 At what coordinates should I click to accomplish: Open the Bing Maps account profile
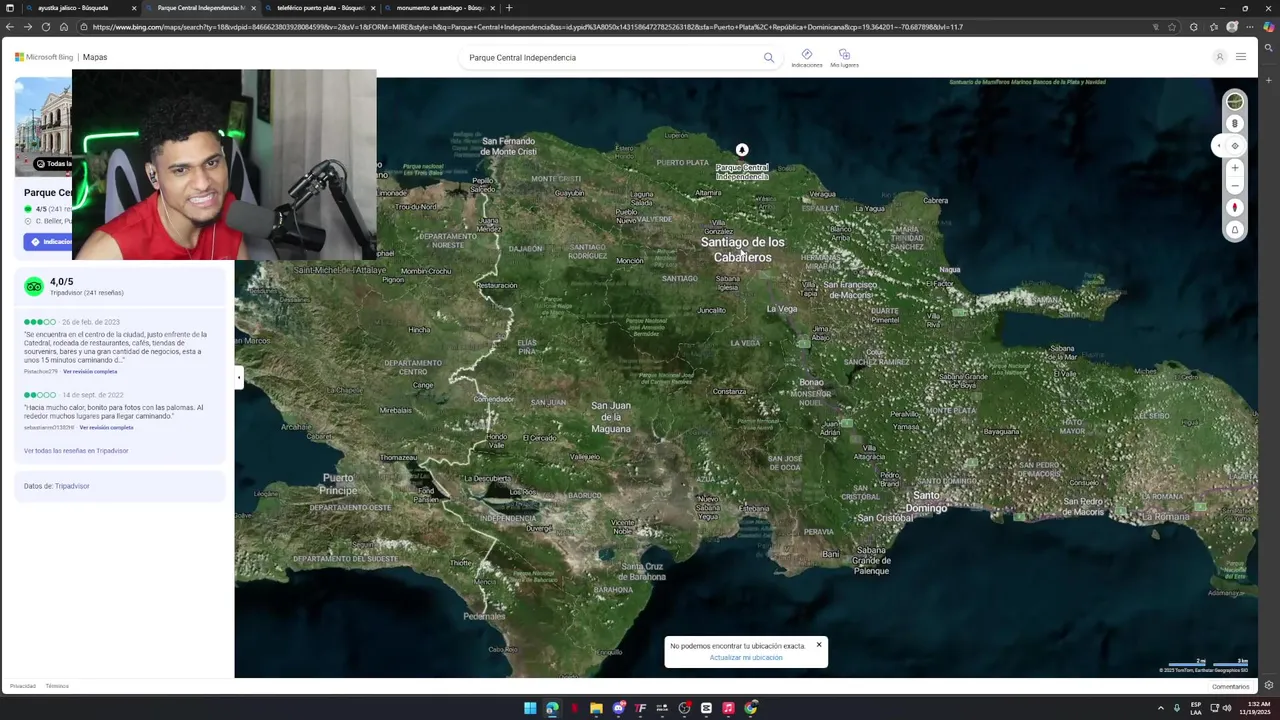pyautogui.click(x=1219, y=57)
